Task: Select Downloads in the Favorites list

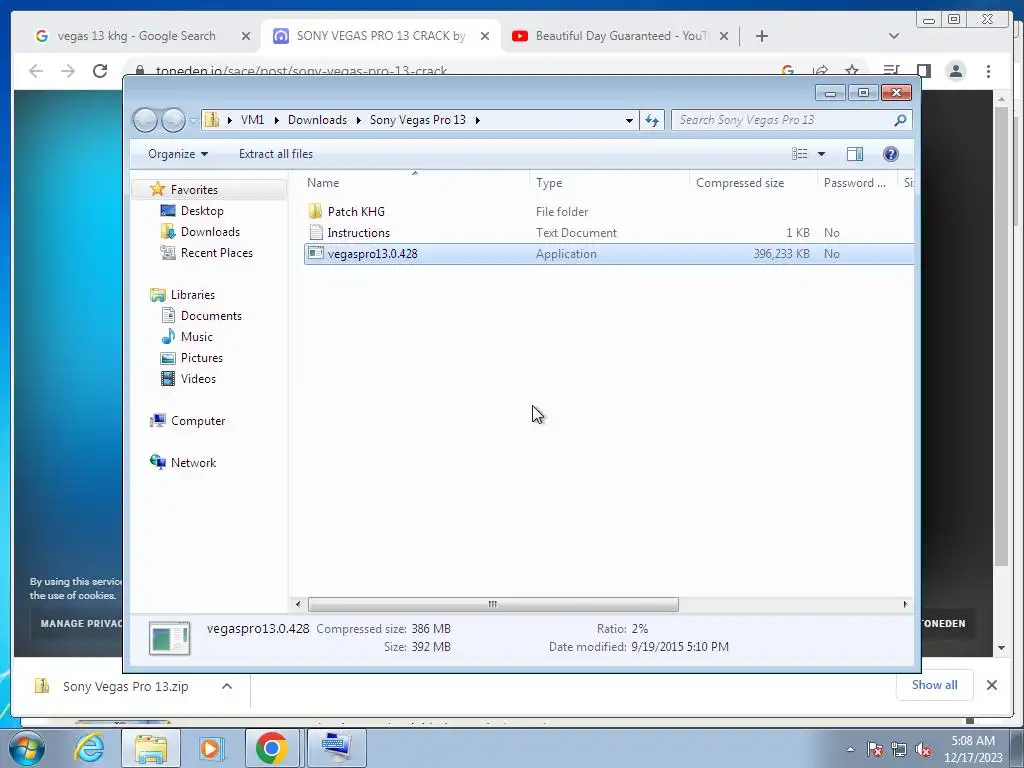Action: (x=210, y=232)
